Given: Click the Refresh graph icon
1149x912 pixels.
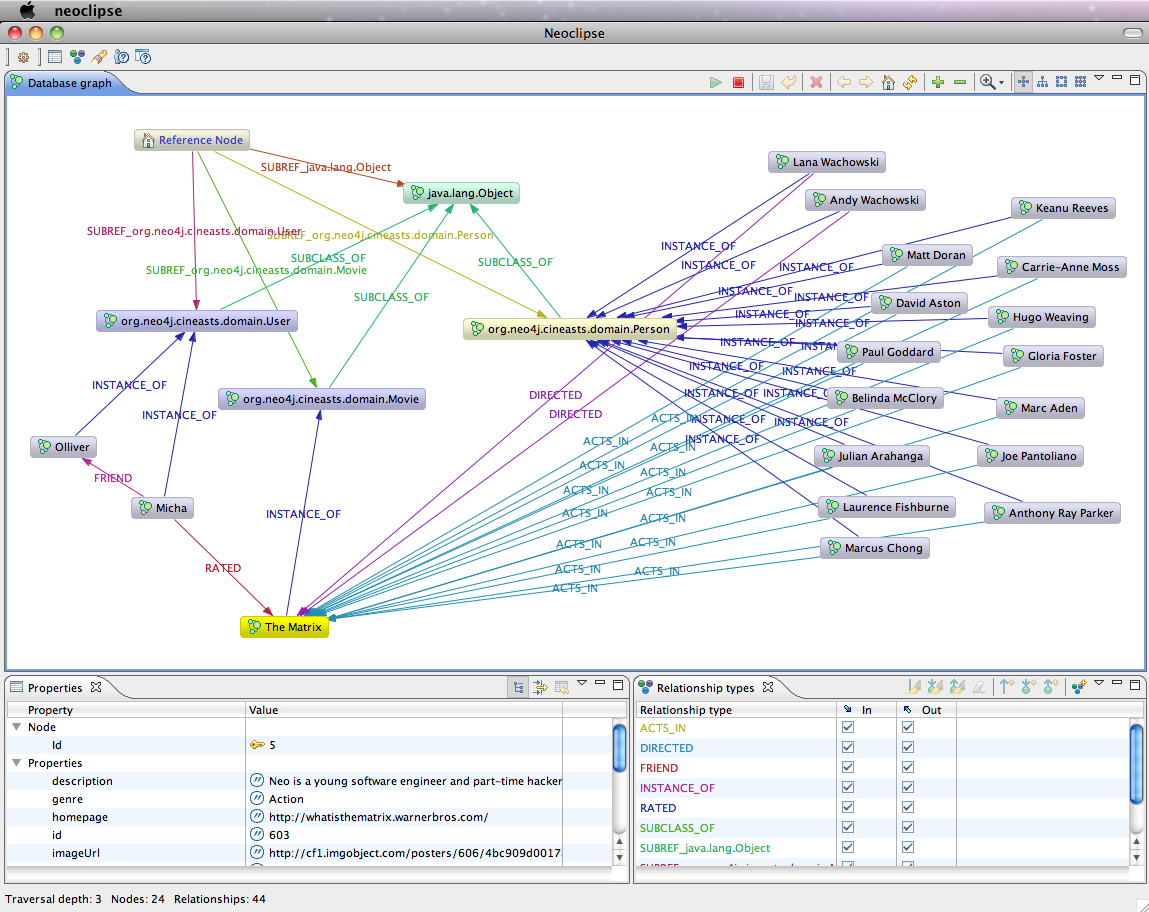Looking at the screenshot, I should coord(910,83).
